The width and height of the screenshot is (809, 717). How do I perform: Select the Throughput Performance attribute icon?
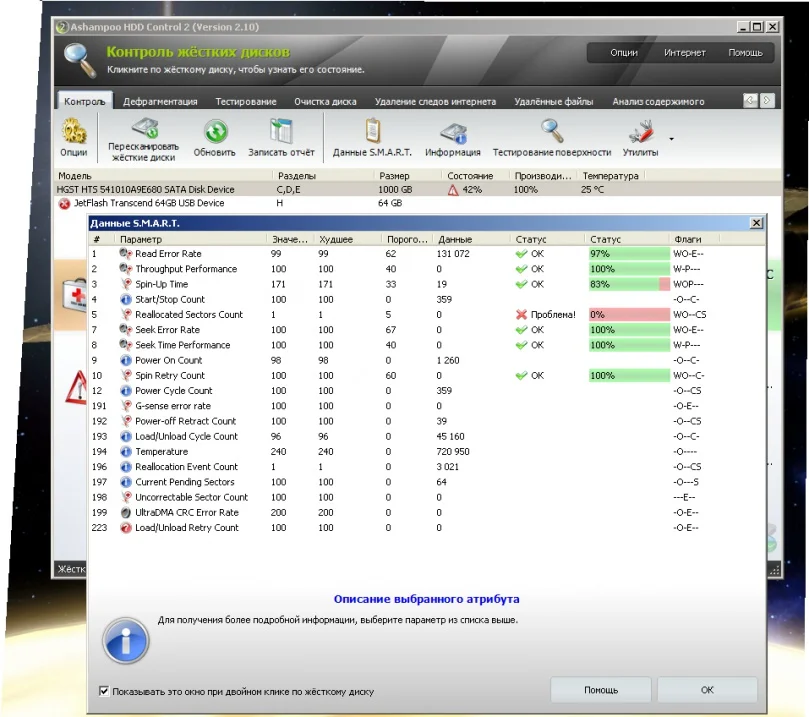(125, 269)
